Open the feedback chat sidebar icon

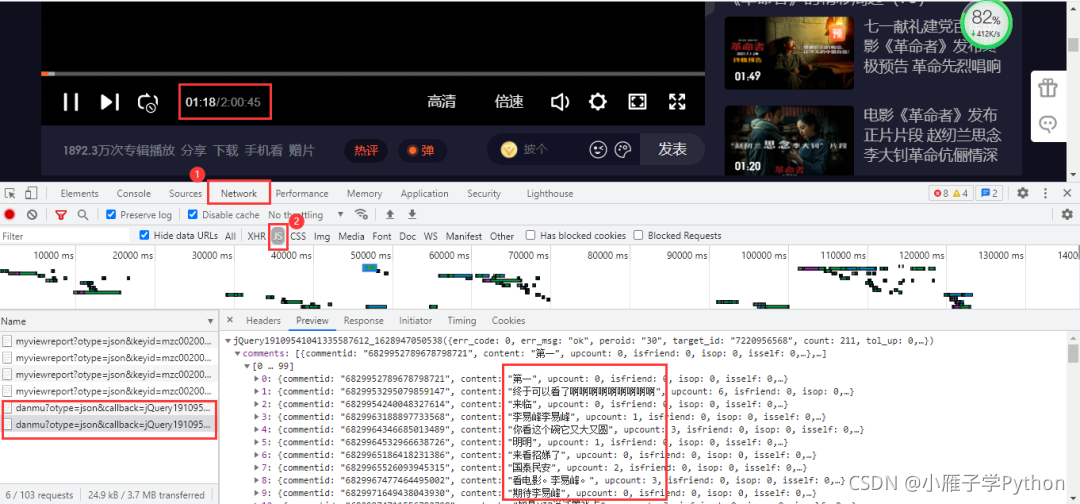1048,125
